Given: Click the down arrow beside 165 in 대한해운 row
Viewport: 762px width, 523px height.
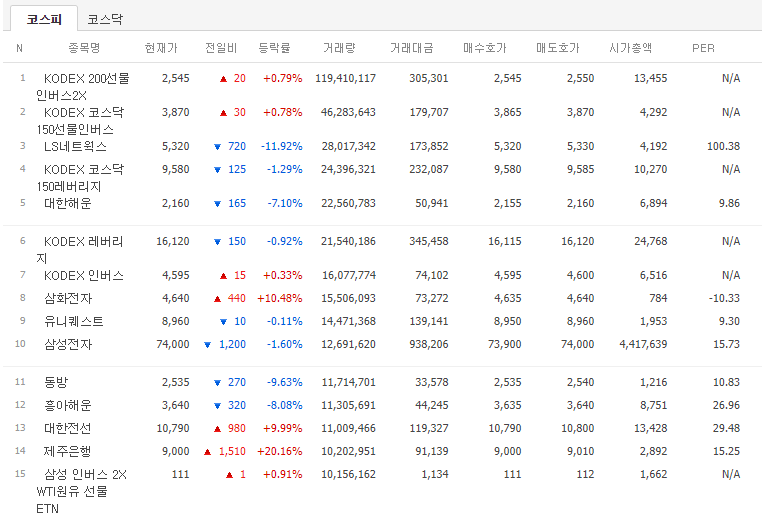Looking at the screenshot, I should 217,204.
